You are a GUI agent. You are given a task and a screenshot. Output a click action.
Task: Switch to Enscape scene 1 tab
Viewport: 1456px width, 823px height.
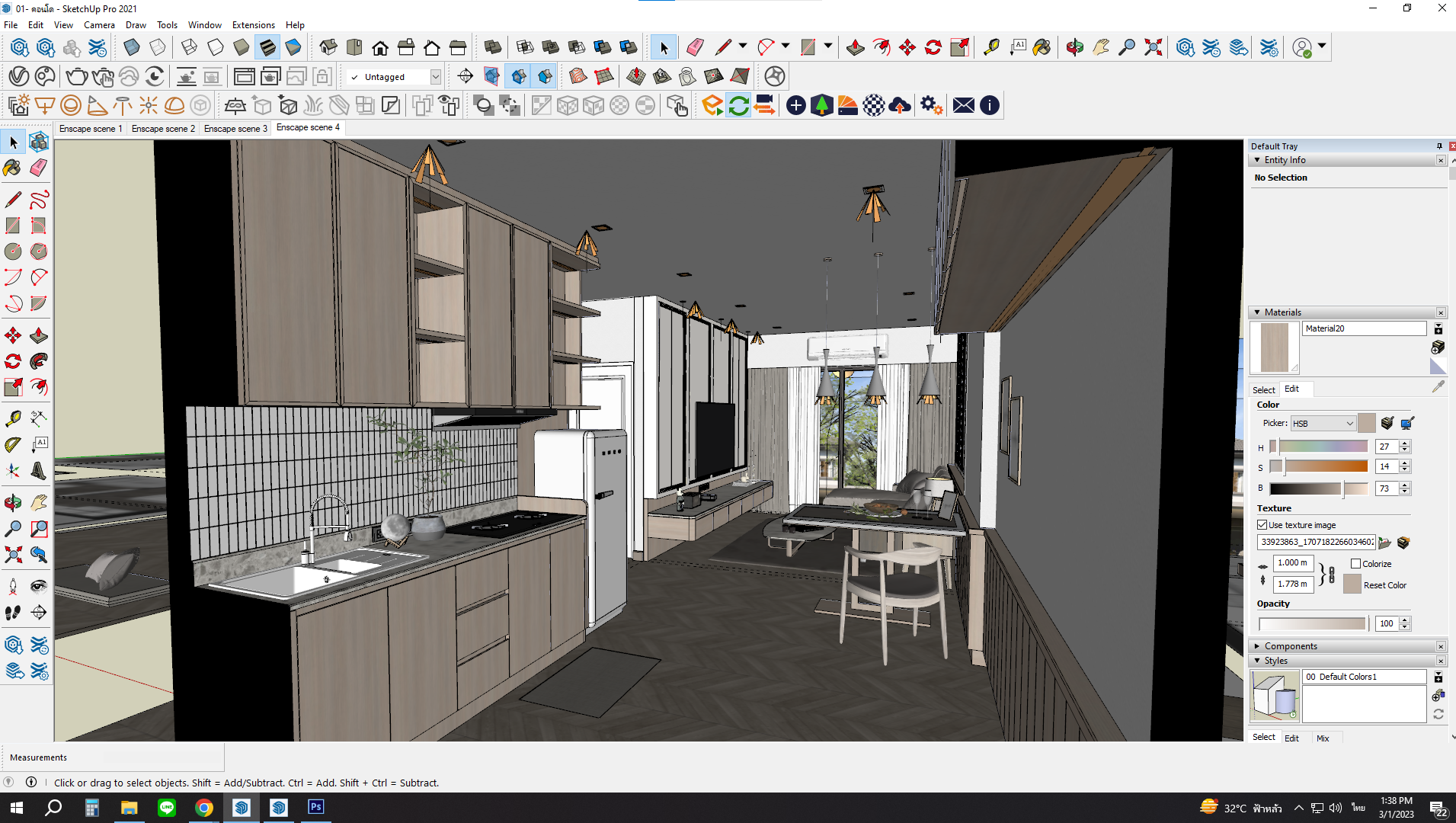[x=91, y=129]
